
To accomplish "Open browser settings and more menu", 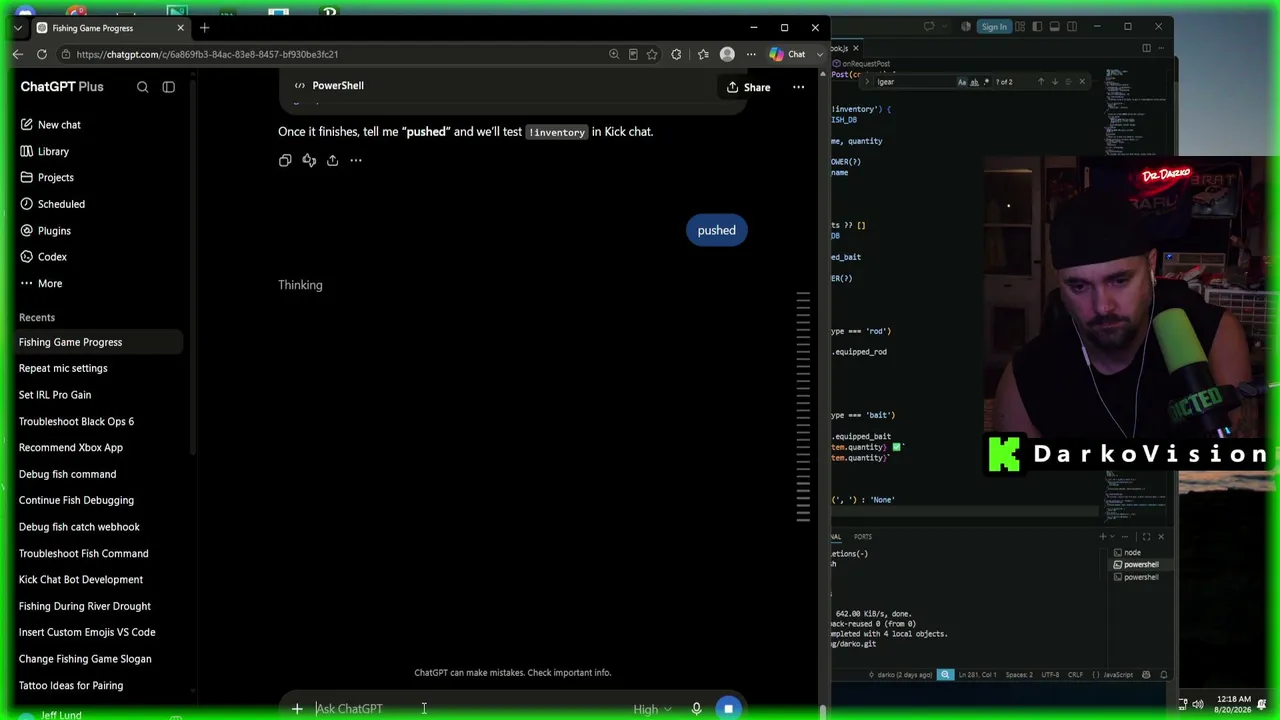I will [x=751, y=54].
